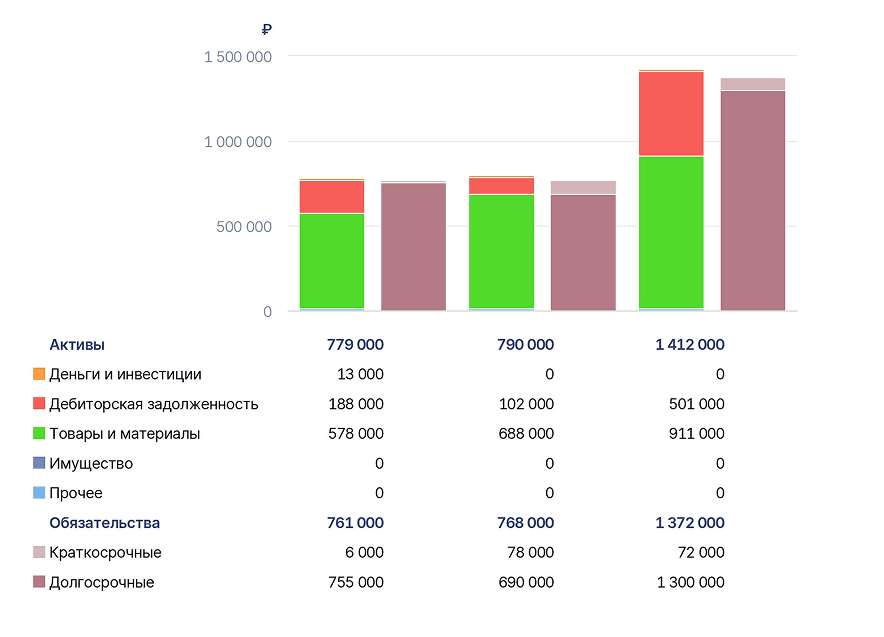This screenshot has height=637, width=884.
Task: Select the short-term value 6 000
Action: click(364, 552)
